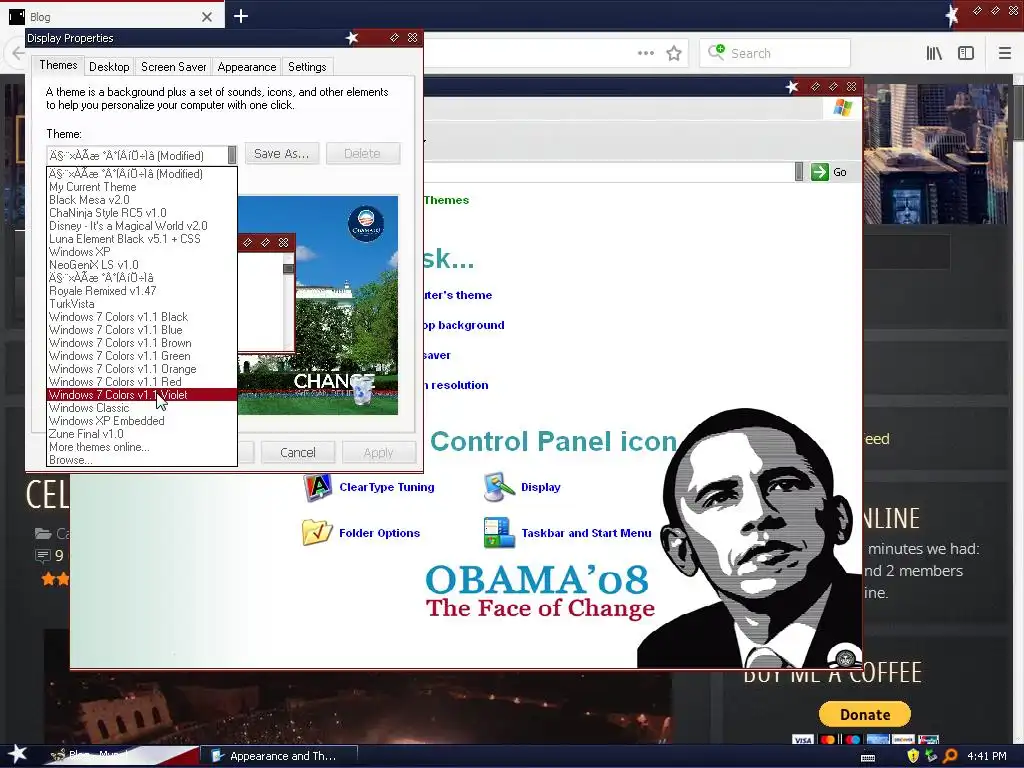The height and width of the screenshot is (768, 1024).
Task: Click the Recycle Bin in theme preview
Action: point(362,392)
